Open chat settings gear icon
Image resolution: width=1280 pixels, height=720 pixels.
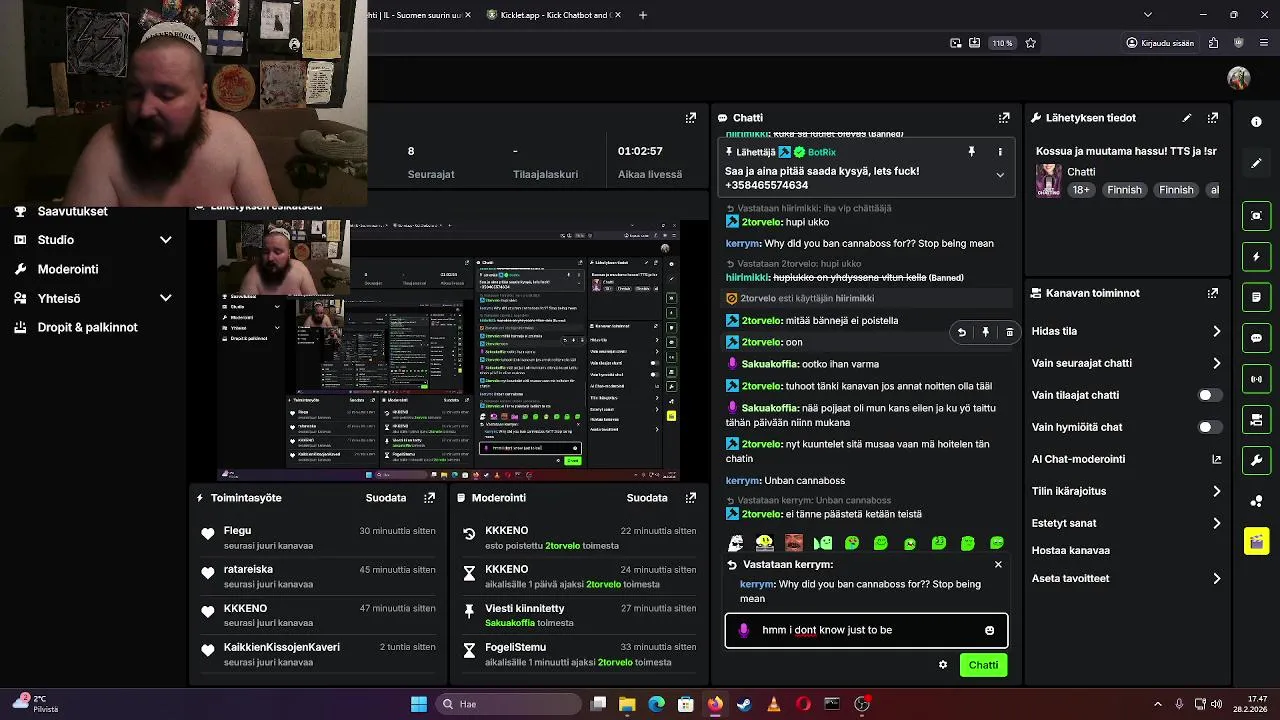pos(943,665)
